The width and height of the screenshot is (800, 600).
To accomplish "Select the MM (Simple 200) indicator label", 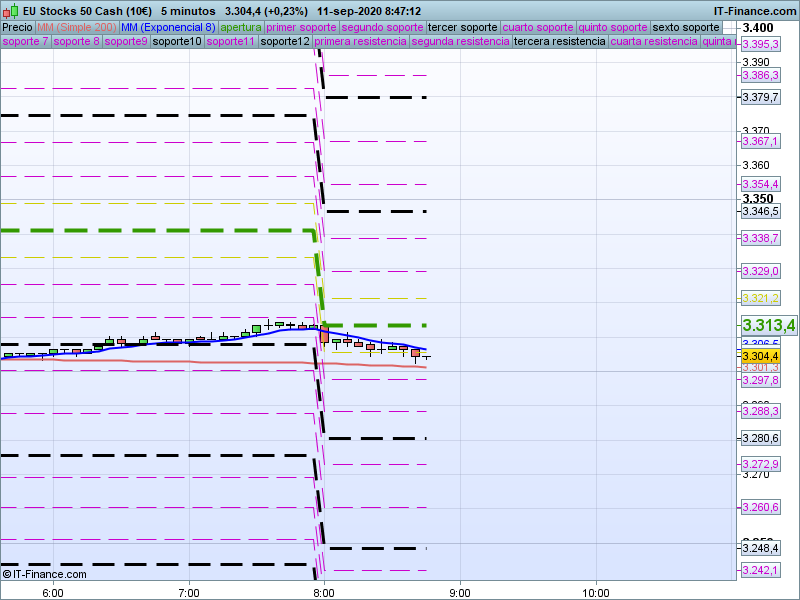I will tap(76, 27).
